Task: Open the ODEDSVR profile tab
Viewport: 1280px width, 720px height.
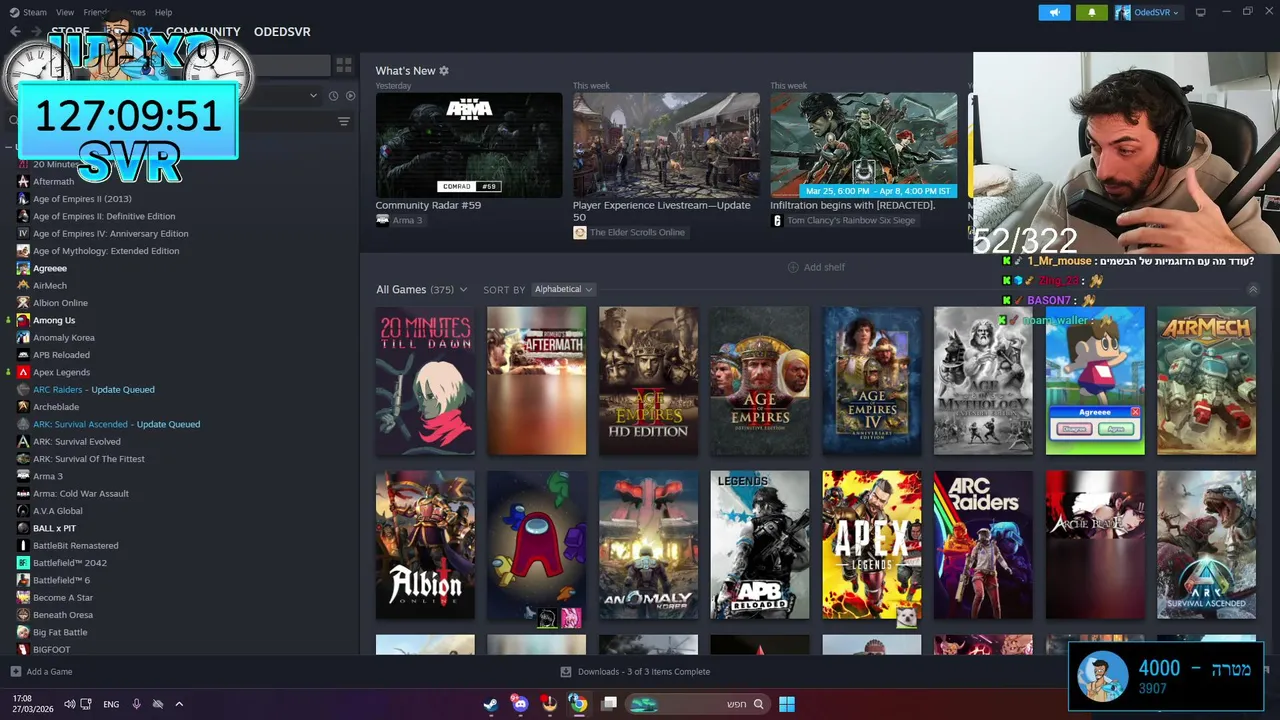Action: point(282,31)
